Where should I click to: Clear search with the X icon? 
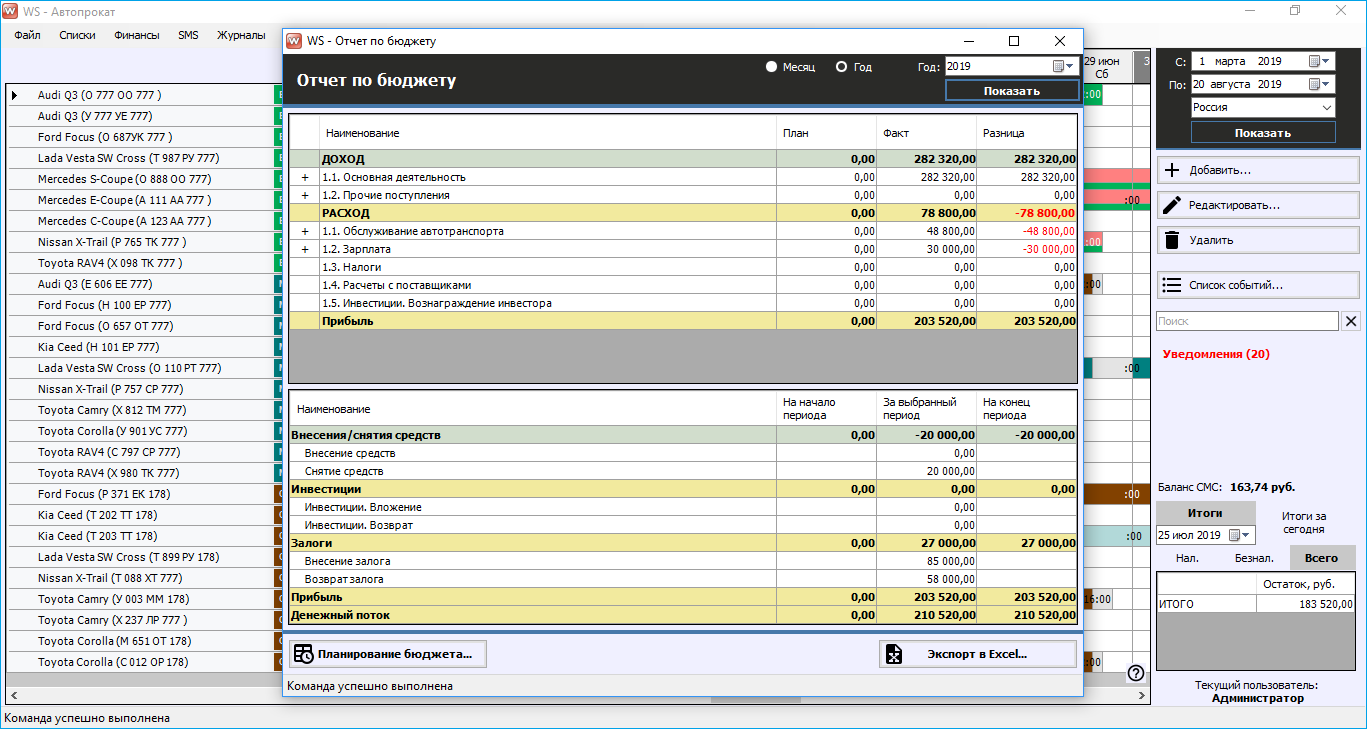click(1350, 321)
